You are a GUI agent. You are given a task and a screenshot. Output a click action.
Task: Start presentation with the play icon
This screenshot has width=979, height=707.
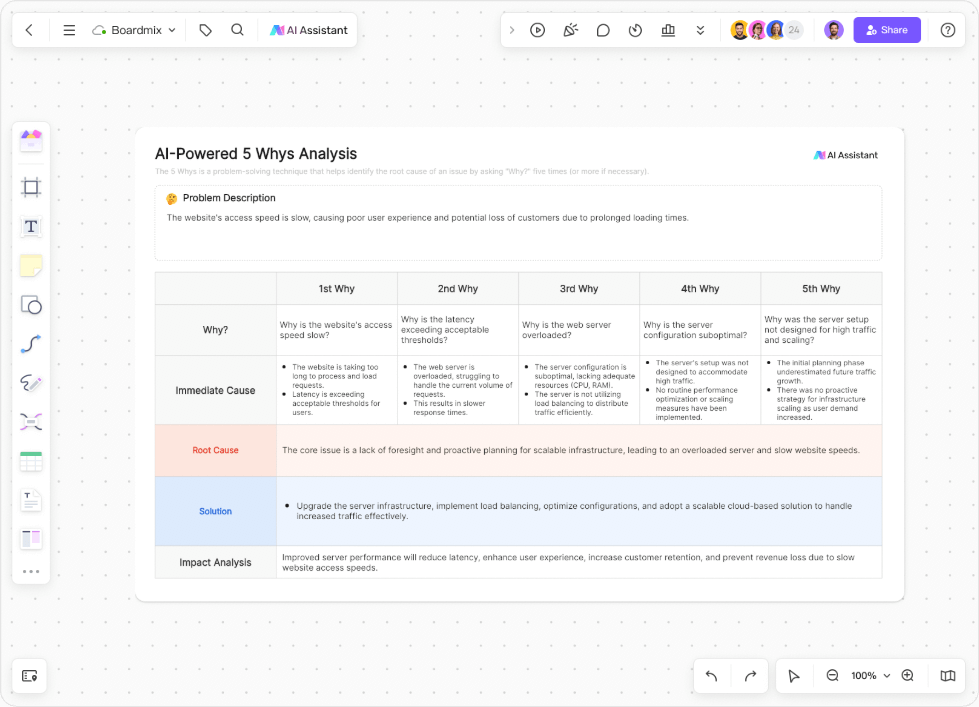538,30
